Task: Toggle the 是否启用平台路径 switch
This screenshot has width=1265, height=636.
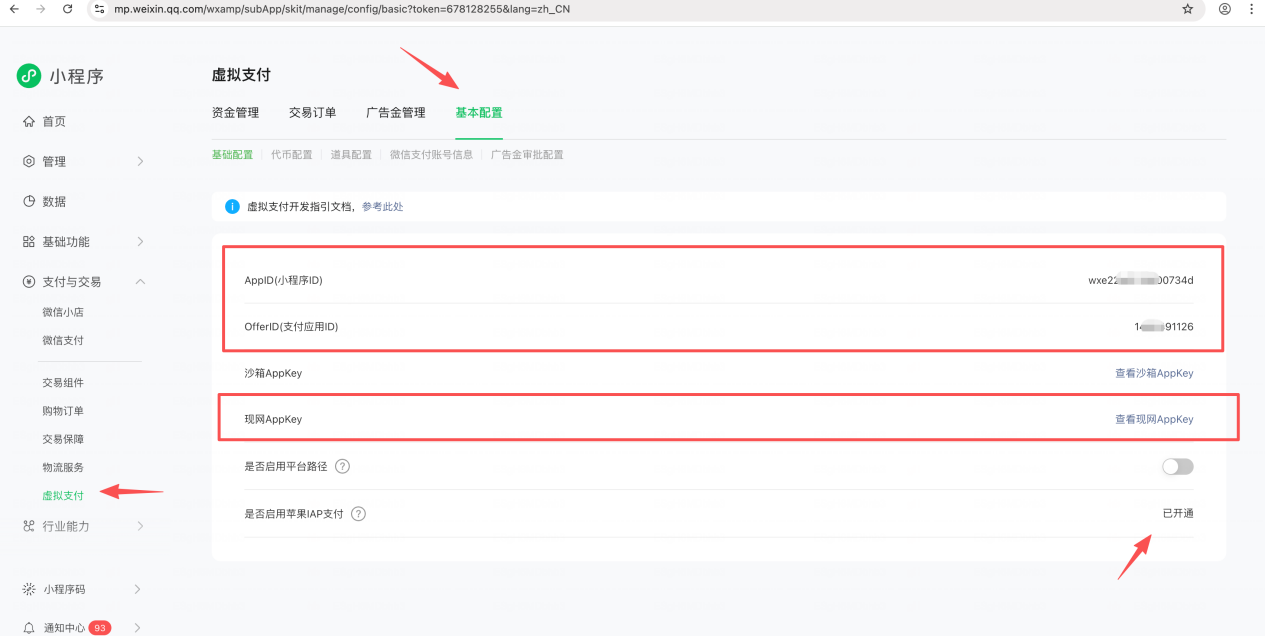Action: (1177, 466)
